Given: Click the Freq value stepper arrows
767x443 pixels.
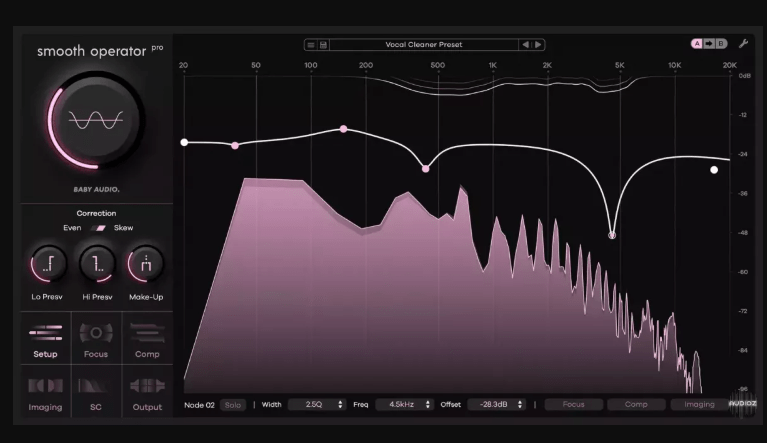Looking at the screenshot, I should click(428, 404).
